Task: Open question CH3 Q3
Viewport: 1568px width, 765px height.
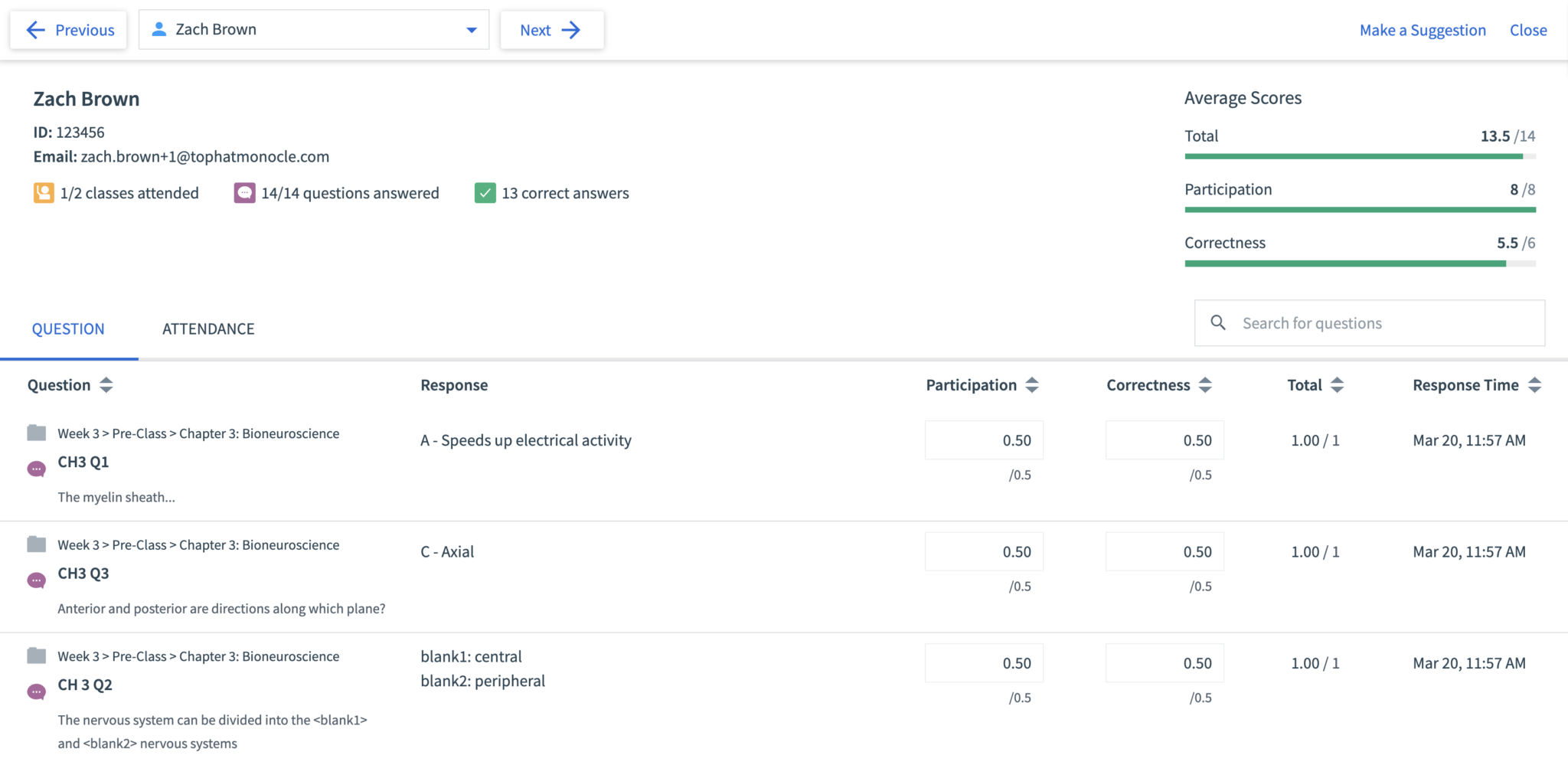Action: pyautogui.click(x=83, y=574)
